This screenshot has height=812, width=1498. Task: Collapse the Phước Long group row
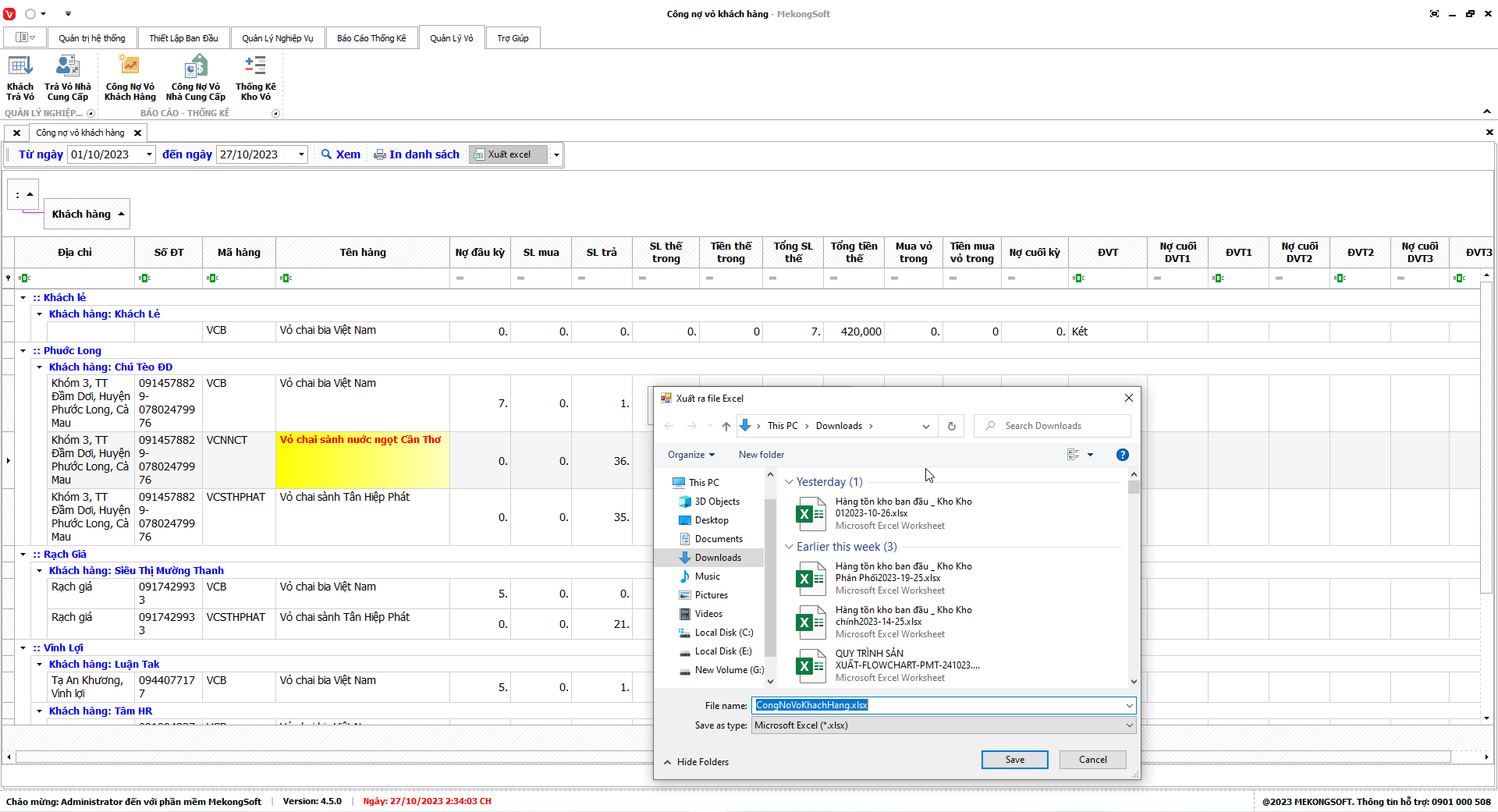tap(23, 351)
